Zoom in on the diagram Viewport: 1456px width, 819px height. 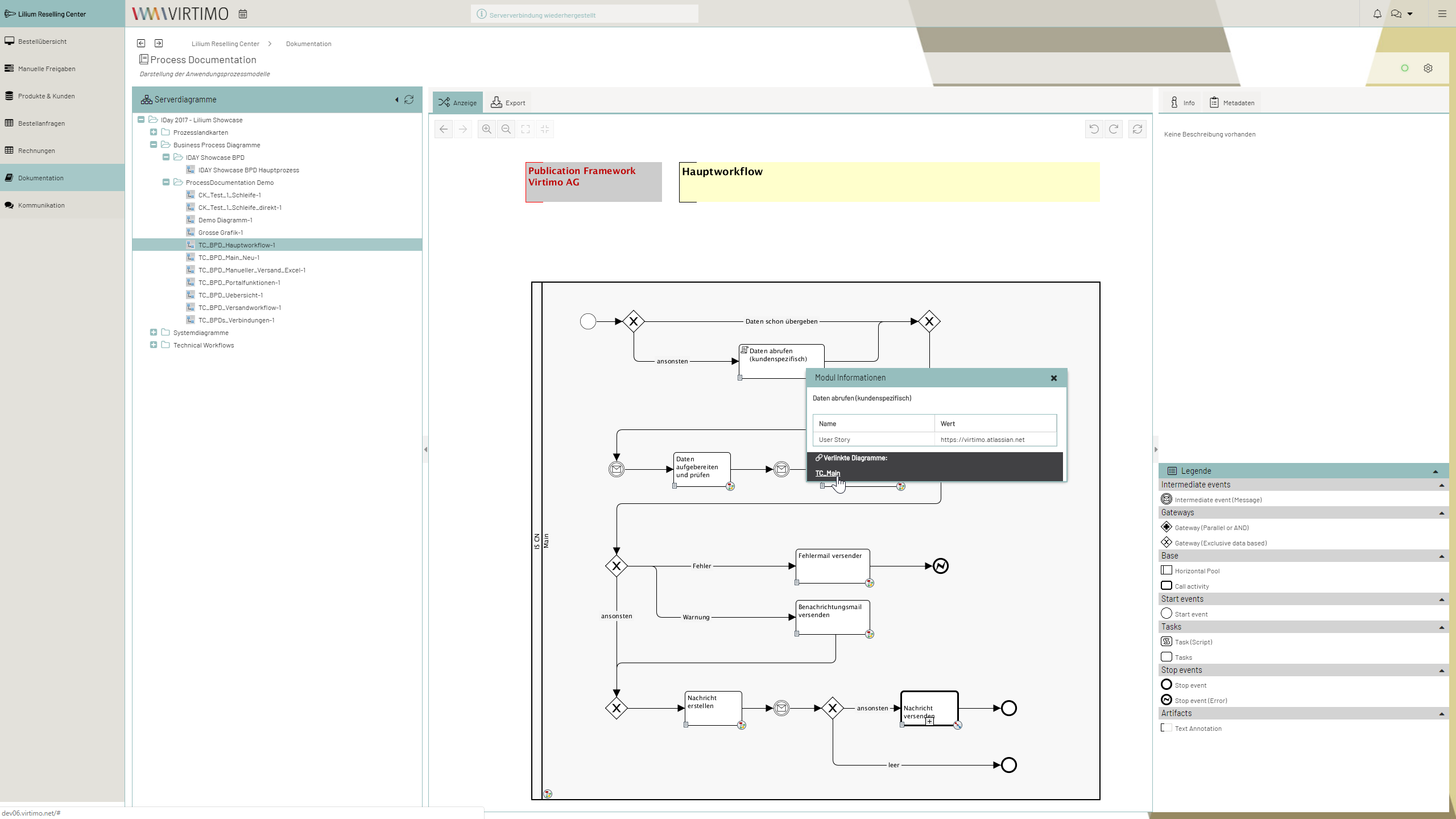pyautogui.click(x=487, y=129)
